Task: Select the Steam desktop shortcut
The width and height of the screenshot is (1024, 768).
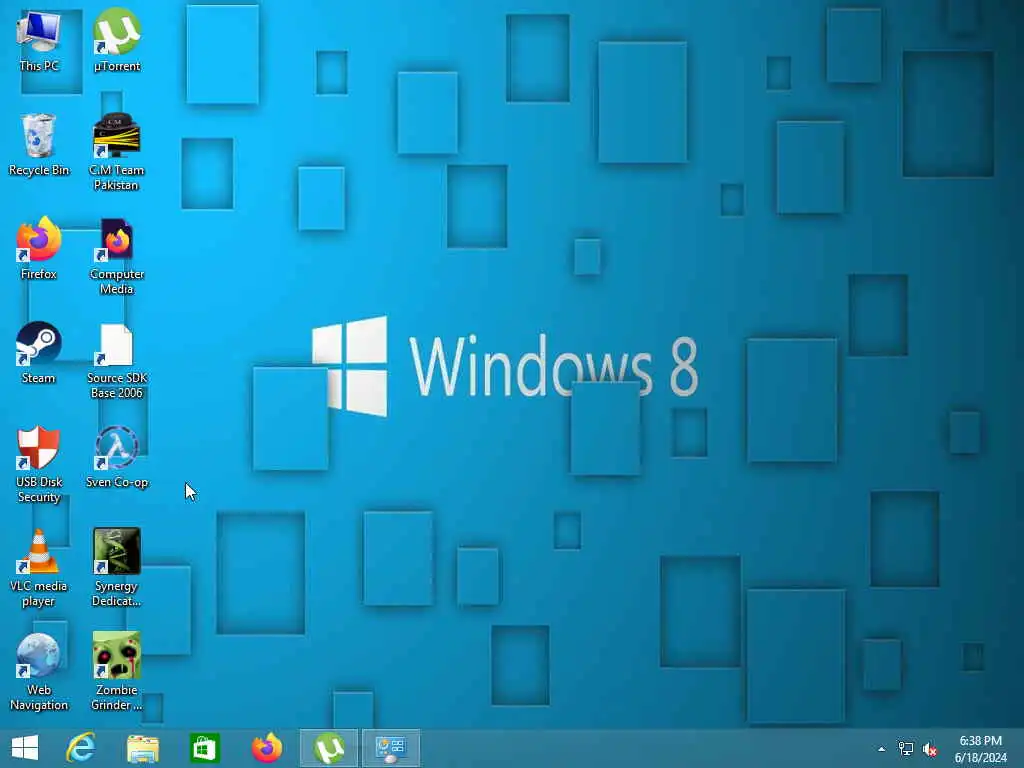Action: coord(39,353)
